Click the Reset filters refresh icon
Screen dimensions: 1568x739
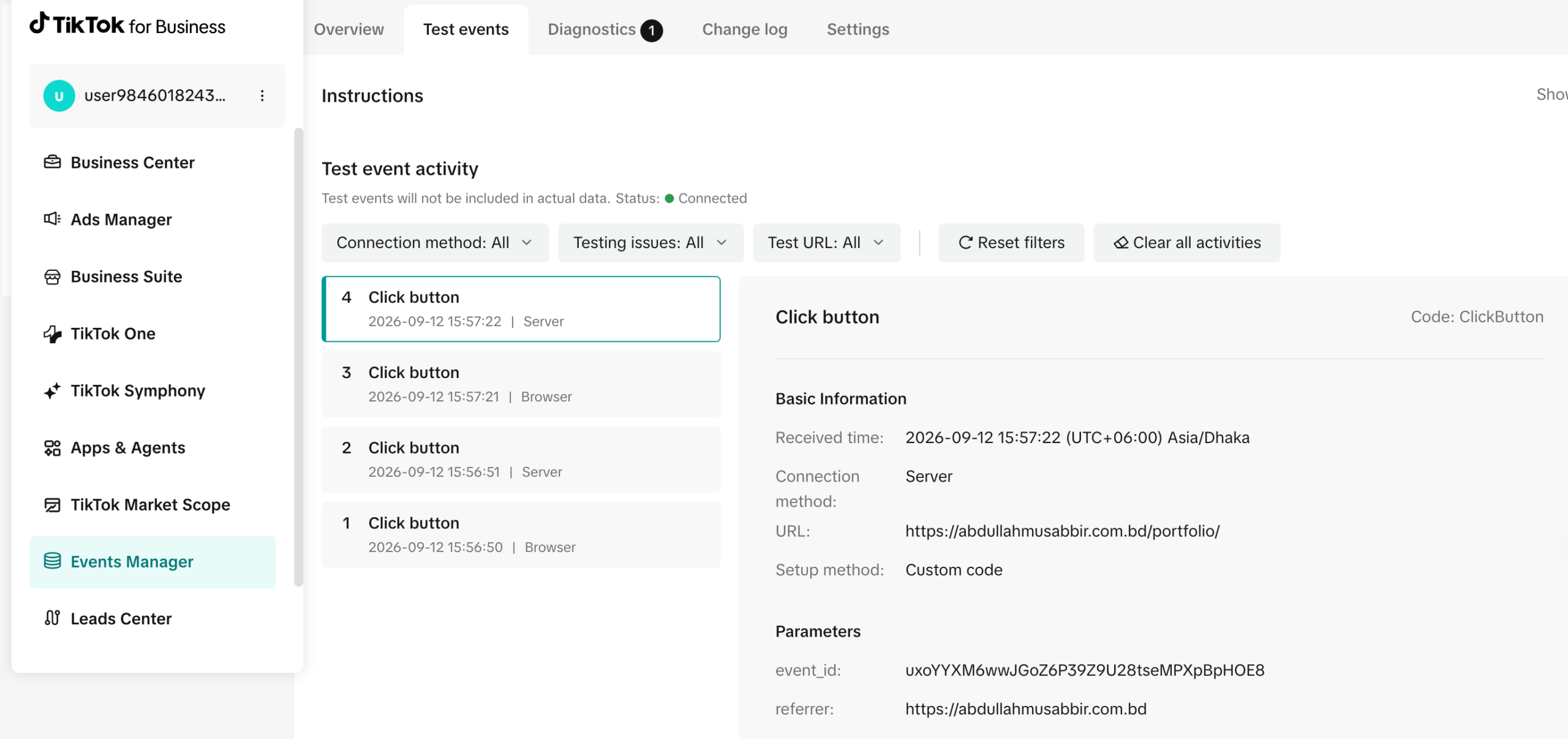965,243
